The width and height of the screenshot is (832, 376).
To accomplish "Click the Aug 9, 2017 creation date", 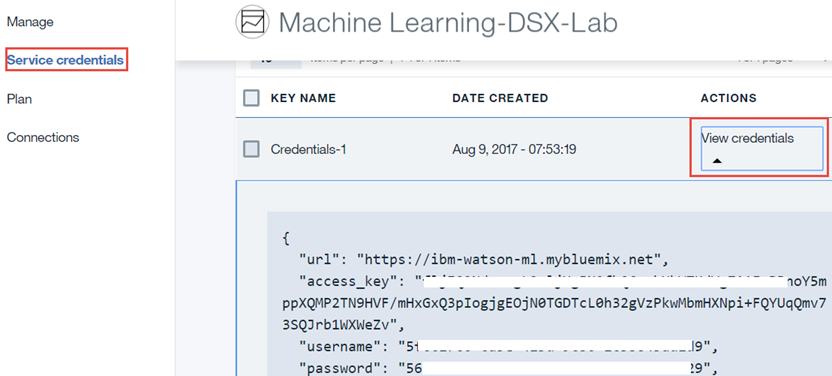I will pyautogui.click(x=514, y=150).
